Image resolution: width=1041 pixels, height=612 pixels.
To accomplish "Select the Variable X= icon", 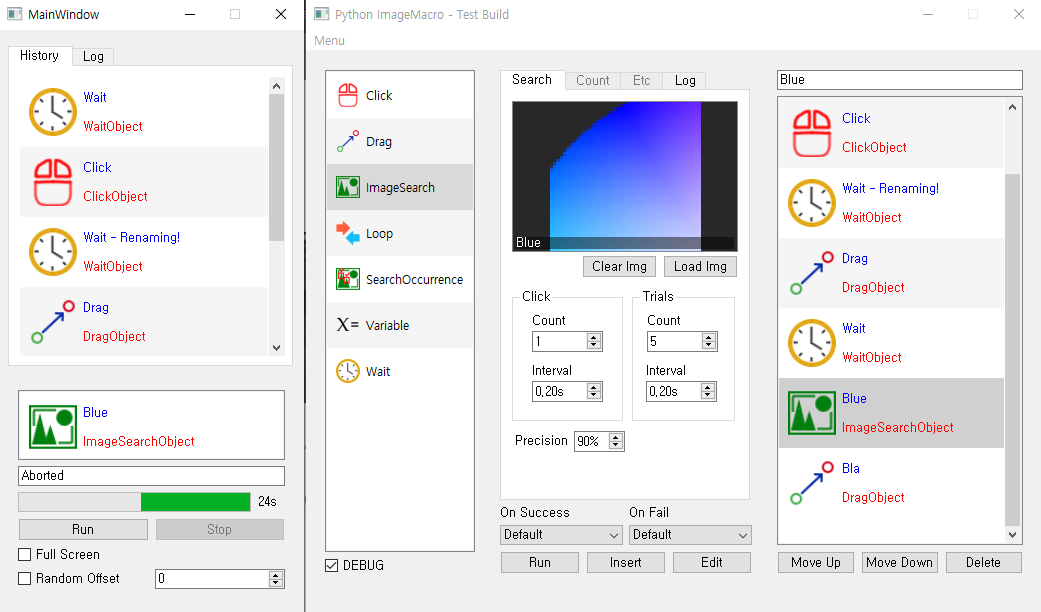I will click(x=348, y=325).
